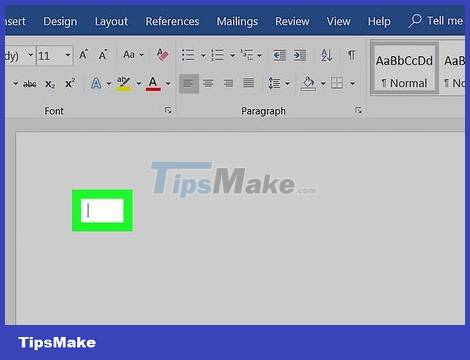The image size is (470, 360).
Task: Open the underline style dropdown arrow
Action: click(15, 84)
